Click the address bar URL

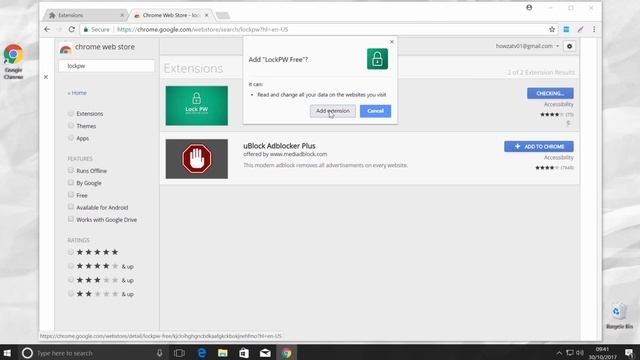(202, 29)
